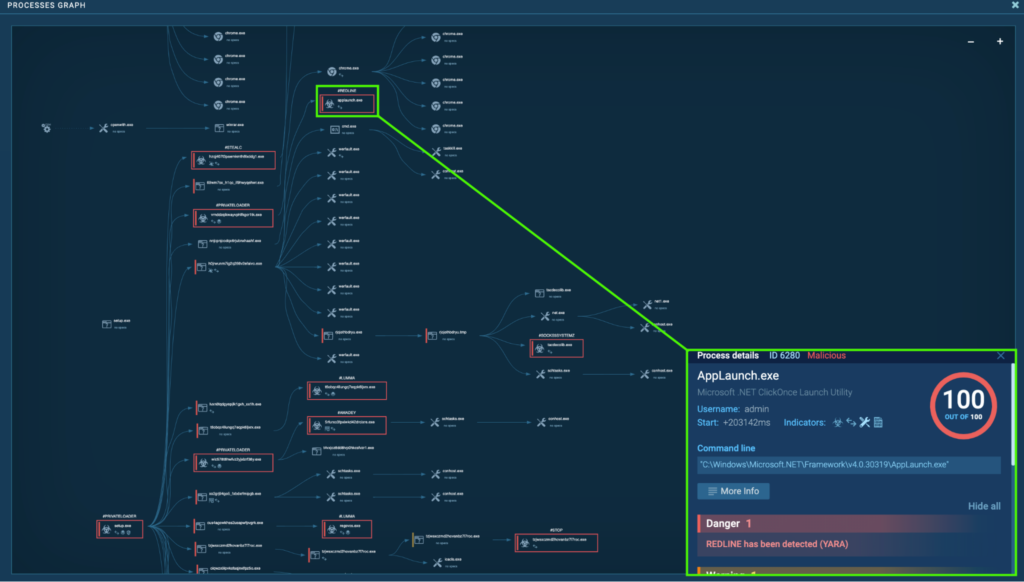Close the Processes Graph window

pyautogui.click(x=1015, y=6)
